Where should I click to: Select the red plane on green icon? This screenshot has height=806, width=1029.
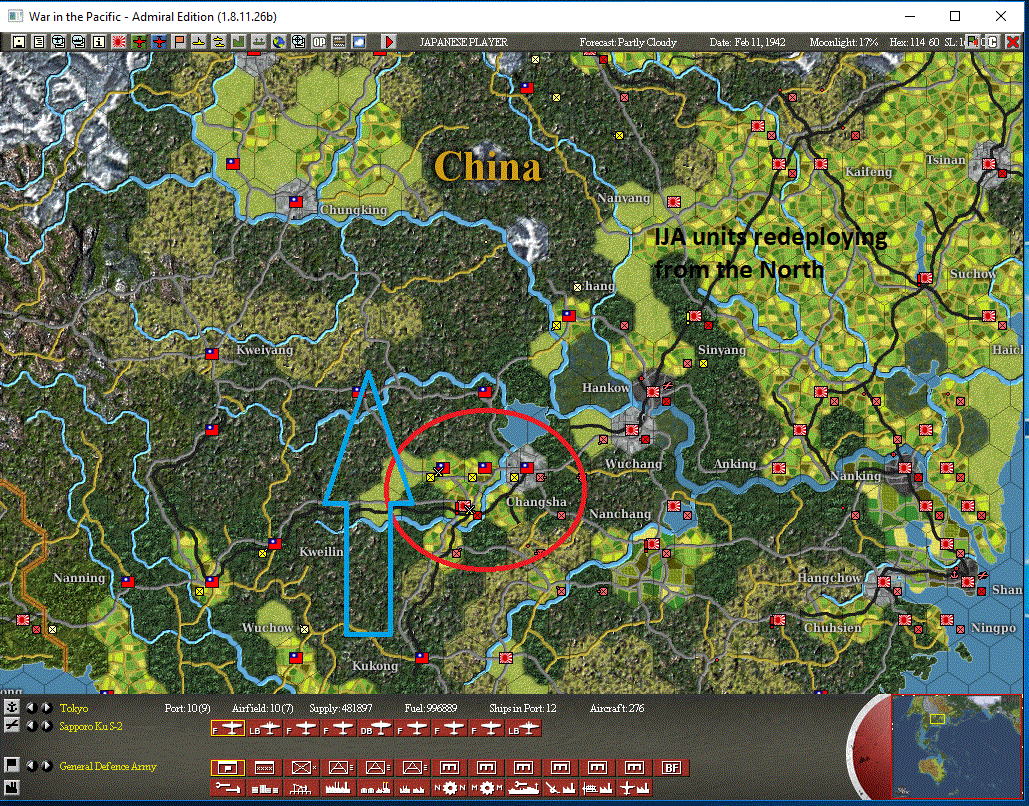click(x=139, y=42)
